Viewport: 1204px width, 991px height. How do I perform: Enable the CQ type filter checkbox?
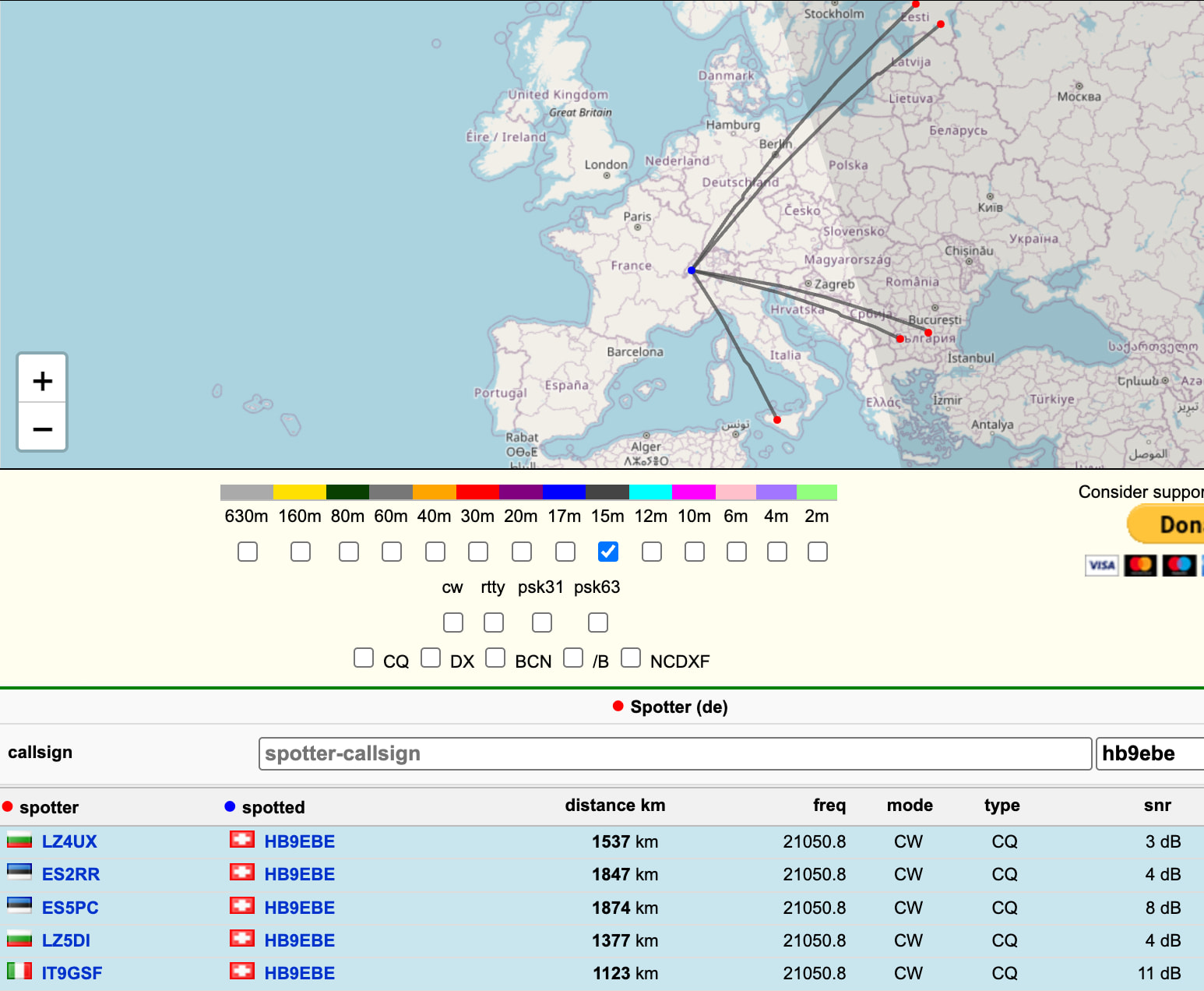364,658
